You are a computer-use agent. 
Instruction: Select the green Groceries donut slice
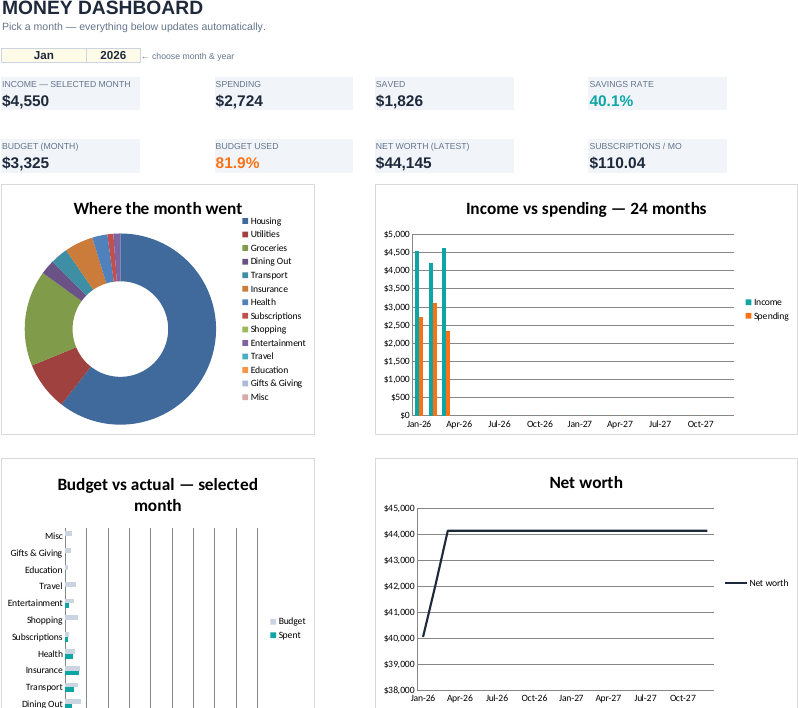[51, 321]
